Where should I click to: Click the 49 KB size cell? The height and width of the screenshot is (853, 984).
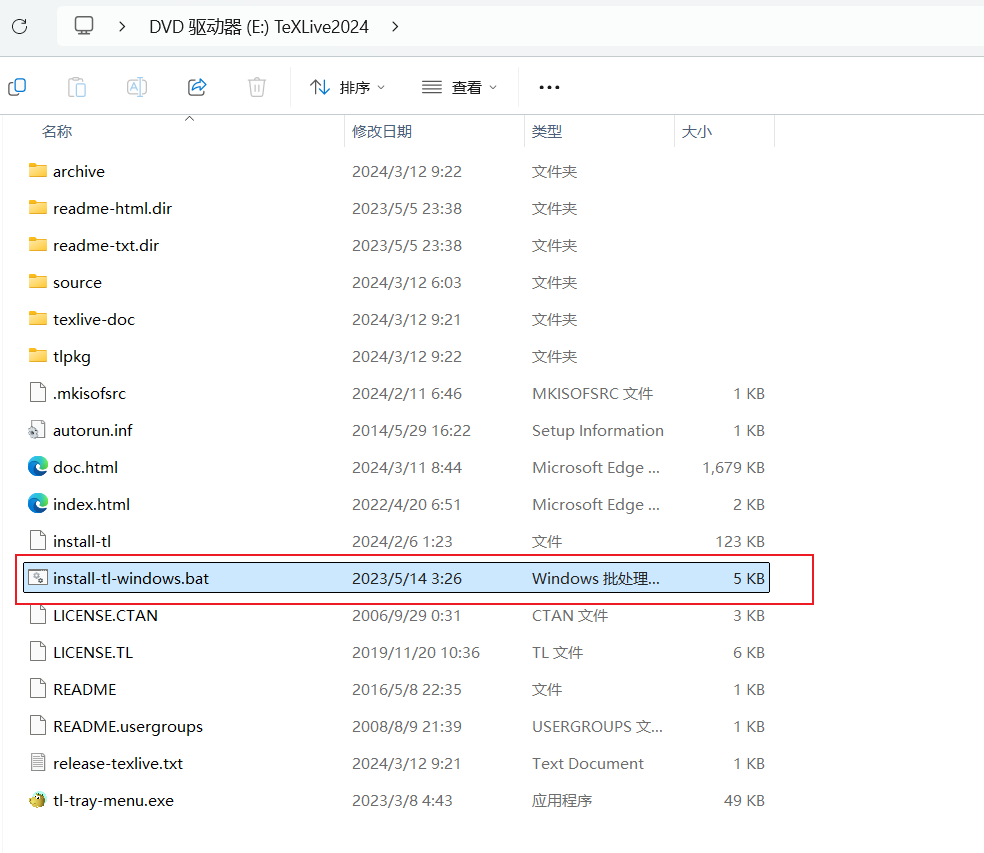pos(744,801)
